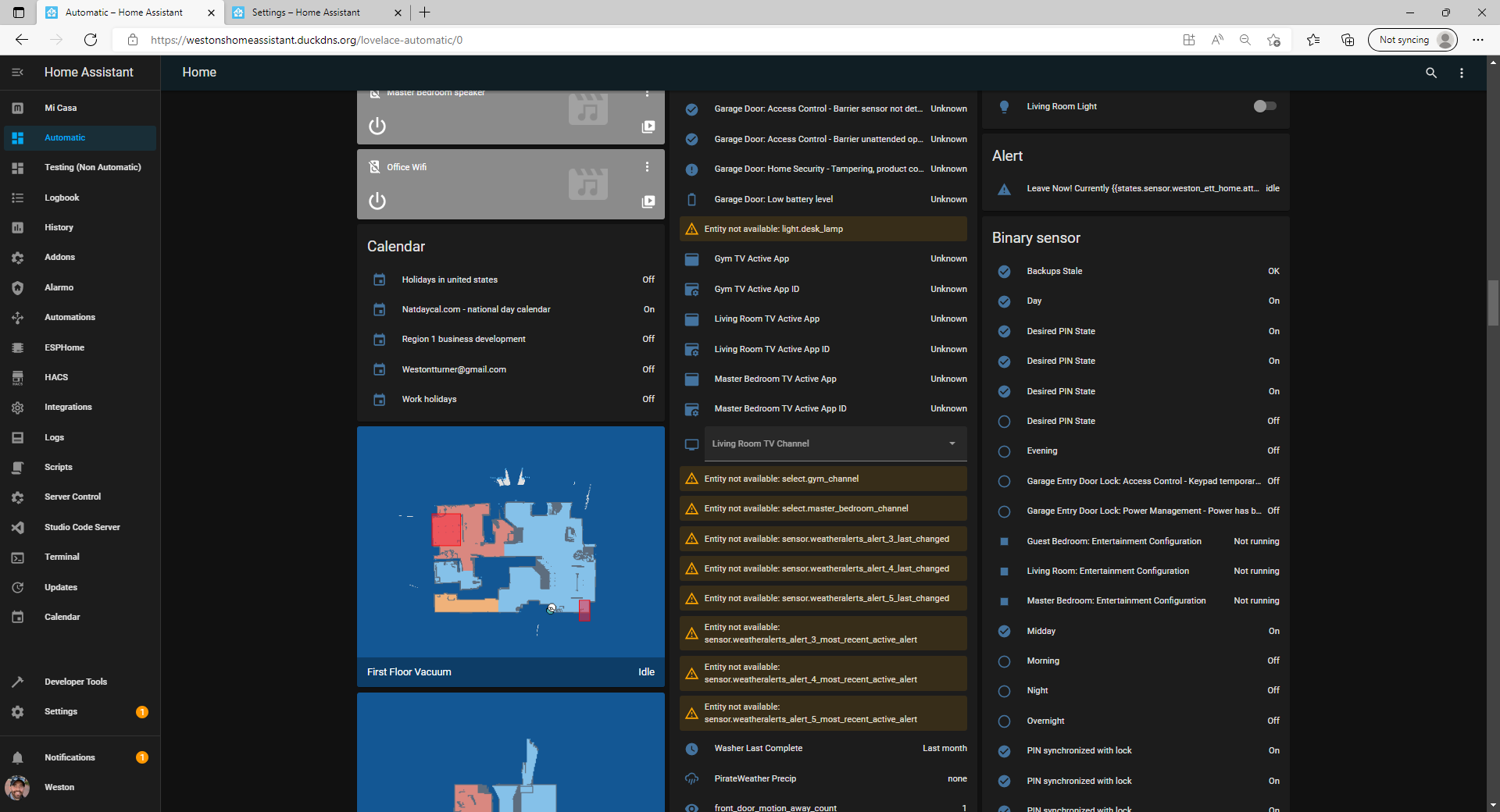Screen dimensions: 1500x812
Task: Open HACS from the sidebar
Action: click(x=55, y=377)
